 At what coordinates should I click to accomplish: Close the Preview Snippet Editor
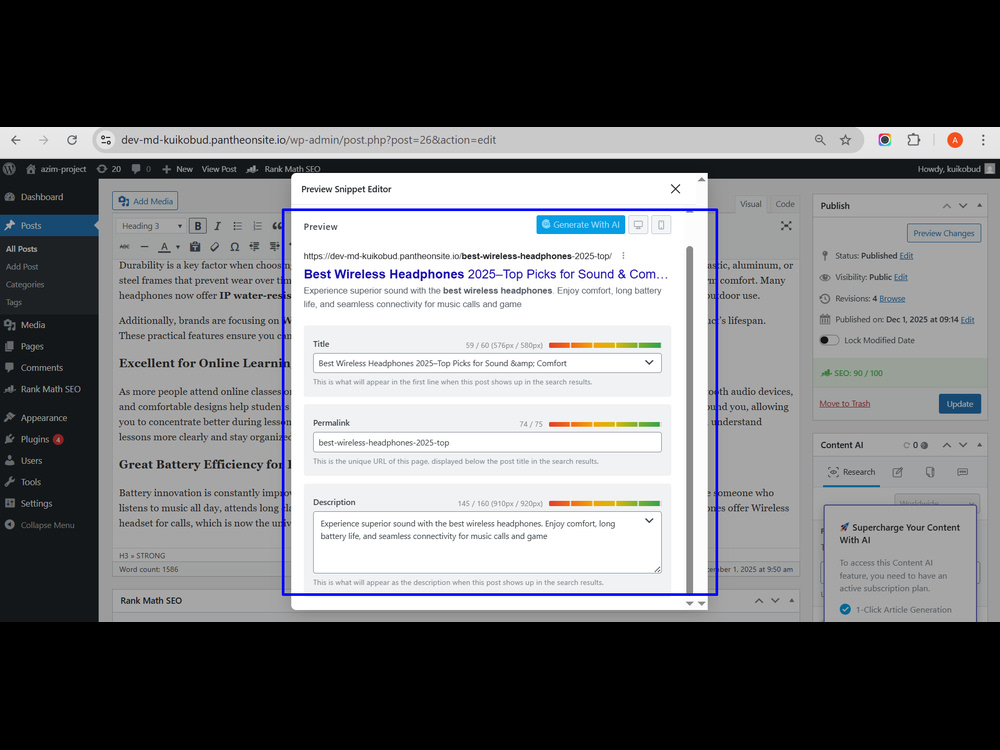pos(675,189)
